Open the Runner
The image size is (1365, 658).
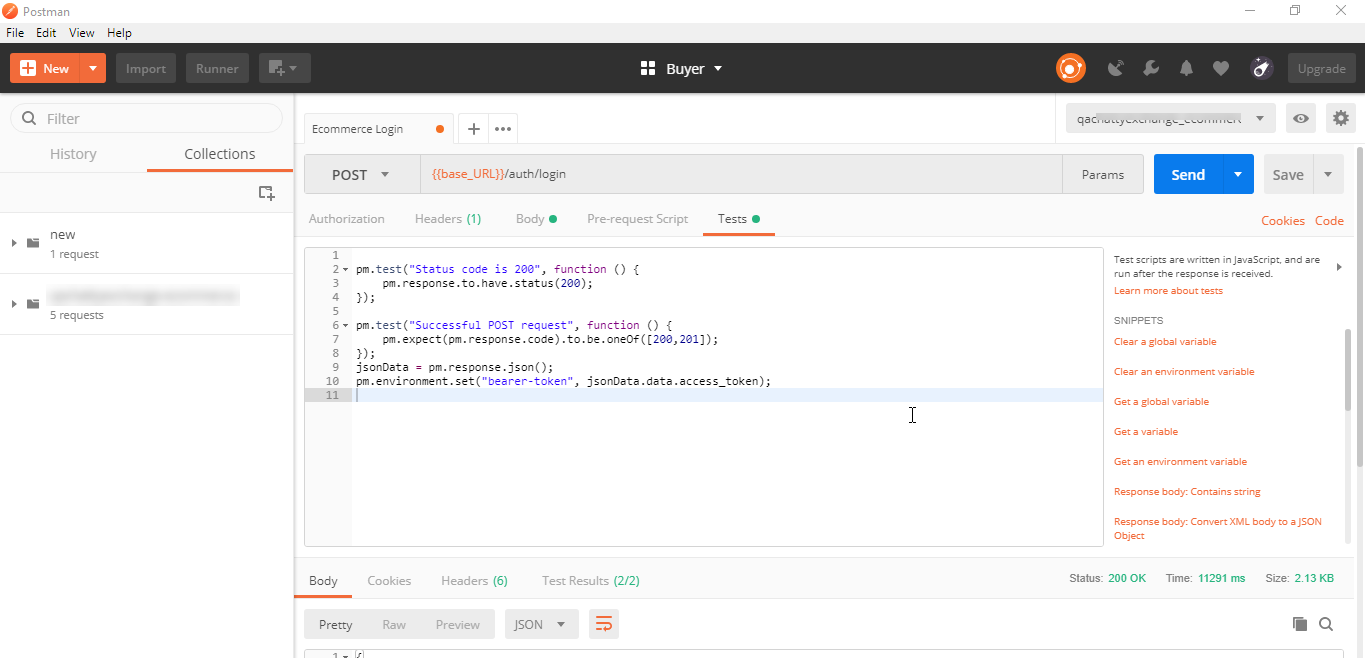(217, 68)
